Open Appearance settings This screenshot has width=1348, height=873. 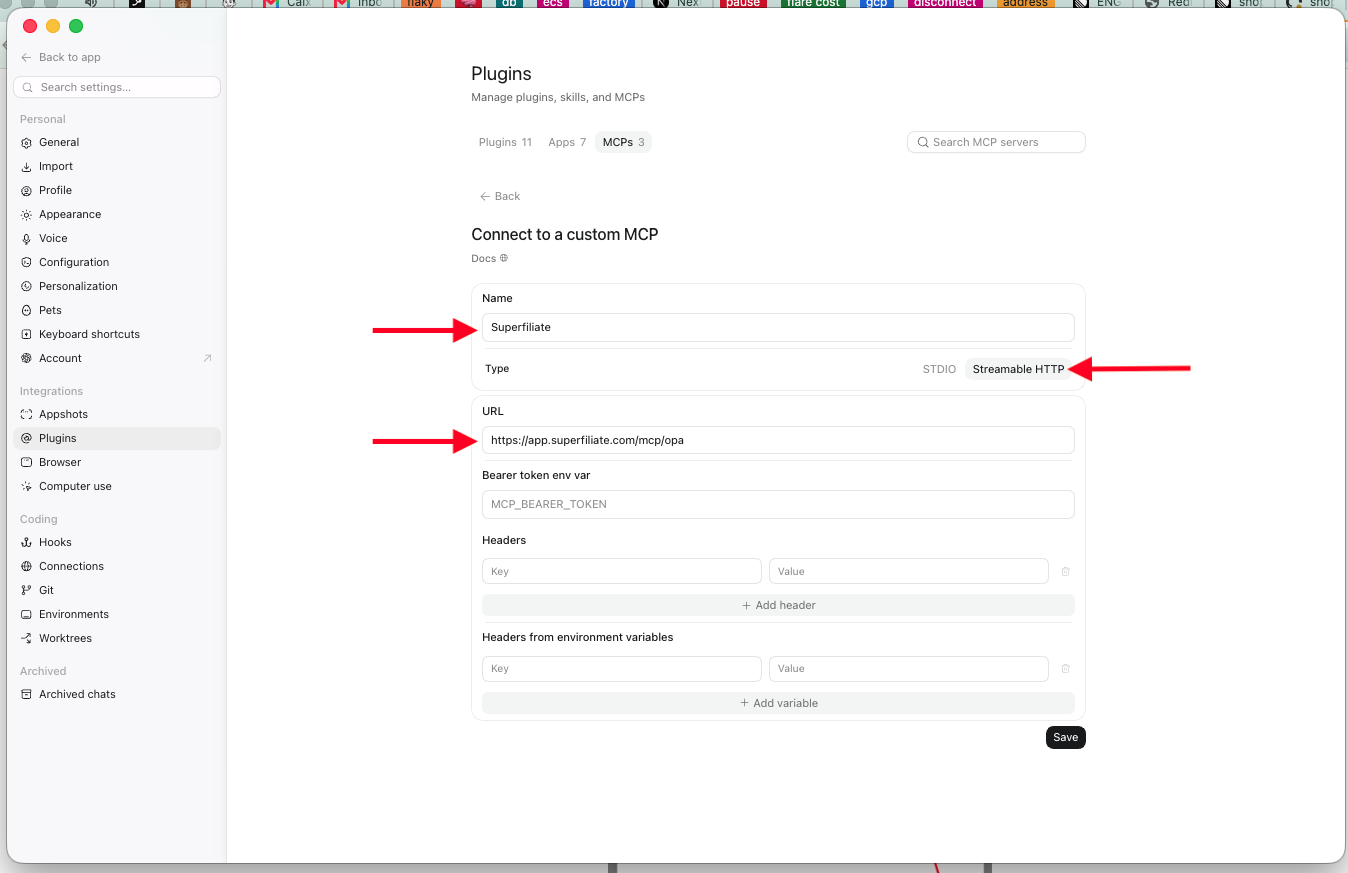coord(117,214)
